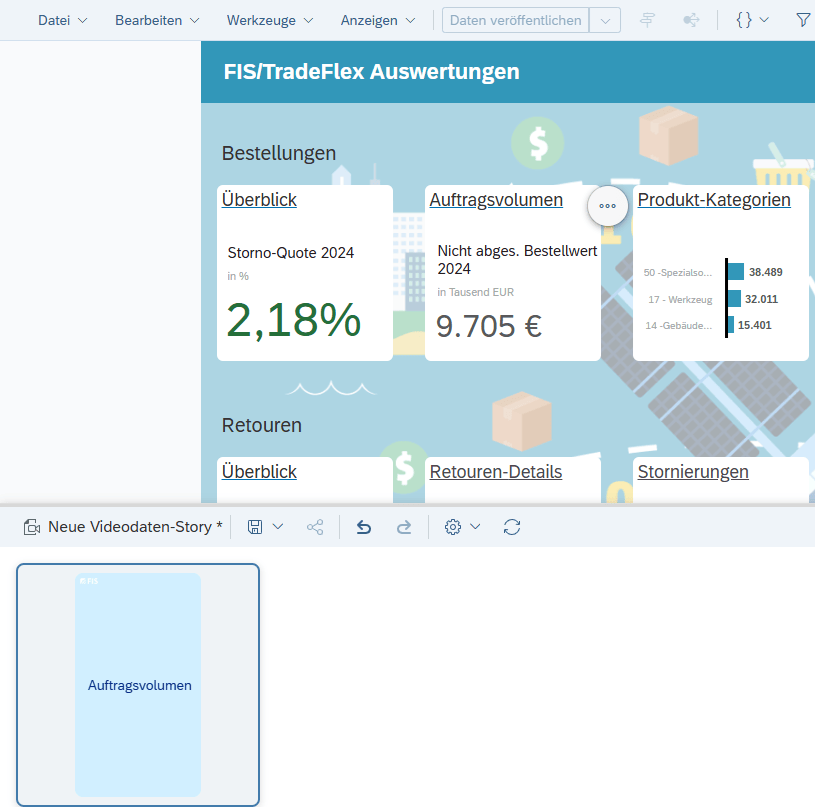Click the linked analysis icon in toolbar
Screen dimensions: 815x810
691,20
